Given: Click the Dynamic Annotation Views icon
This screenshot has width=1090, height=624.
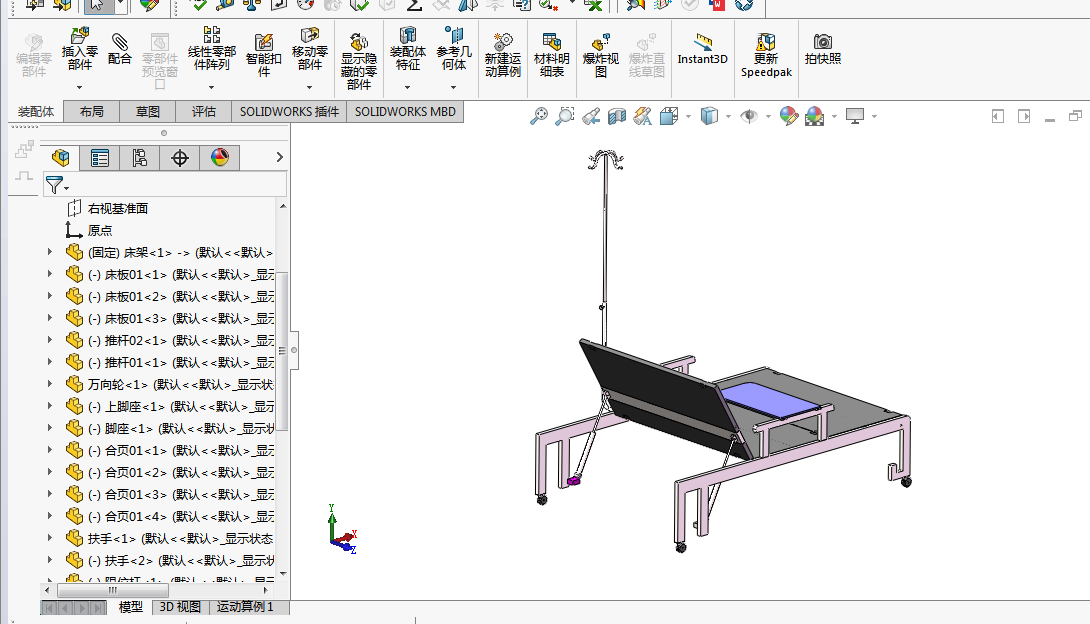Looking at the screenshot, I should click(x=642, y=116).
